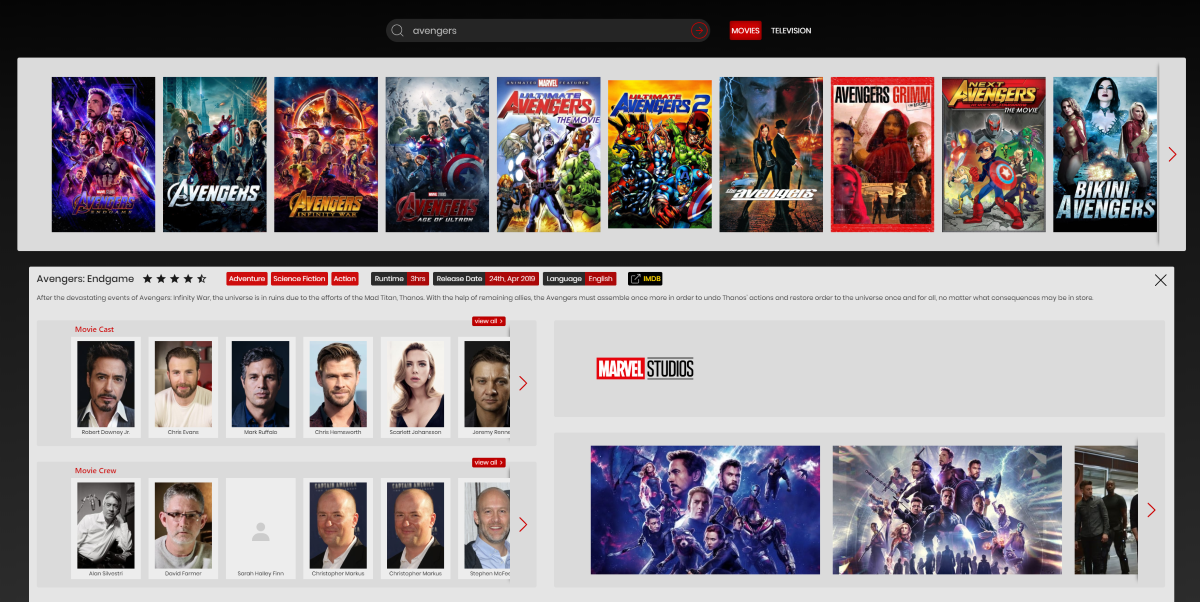Select Scarlett Johansson cast card
1200x602 pixels.
coord(415,387)
